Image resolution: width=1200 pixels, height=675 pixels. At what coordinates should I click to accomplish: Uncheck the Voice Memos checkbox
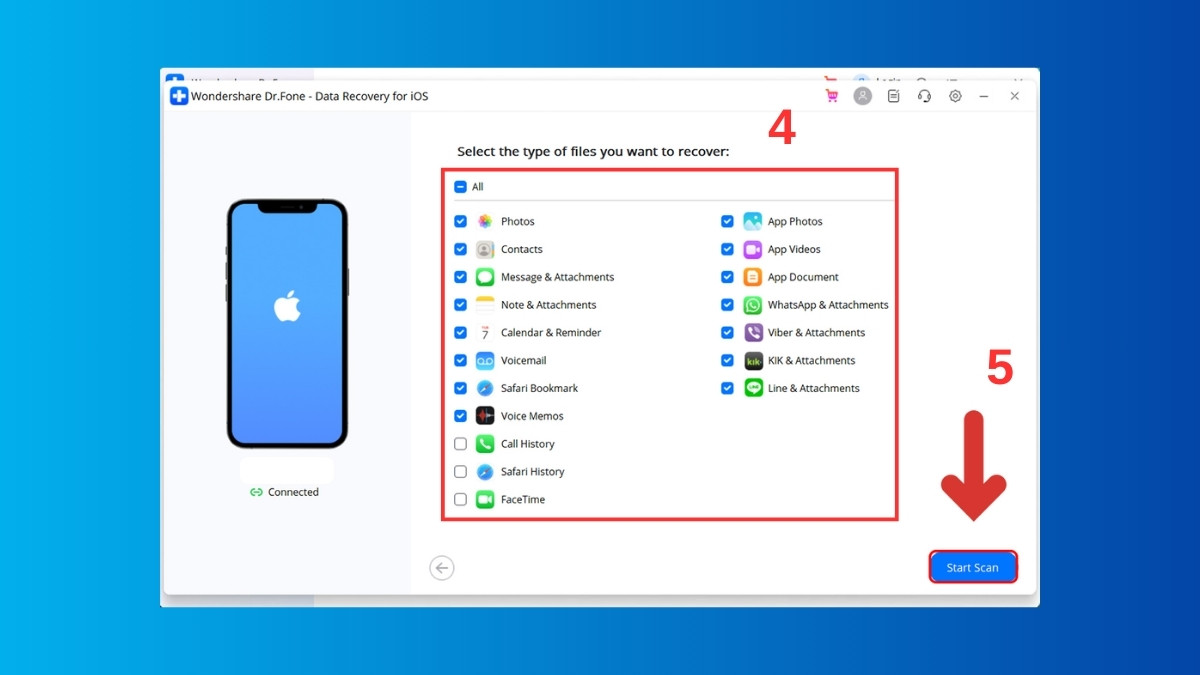click(460, 416)
